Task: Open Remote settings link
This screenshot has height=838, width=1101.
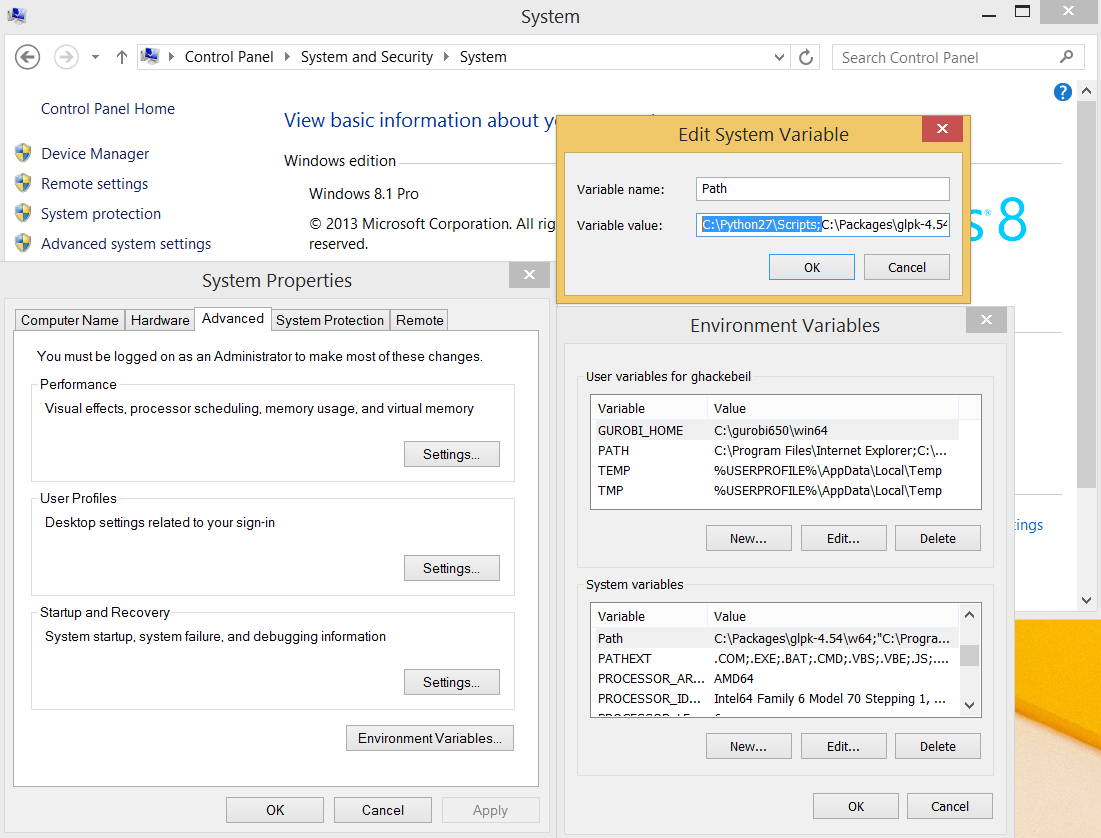Action: coord(95,184)
